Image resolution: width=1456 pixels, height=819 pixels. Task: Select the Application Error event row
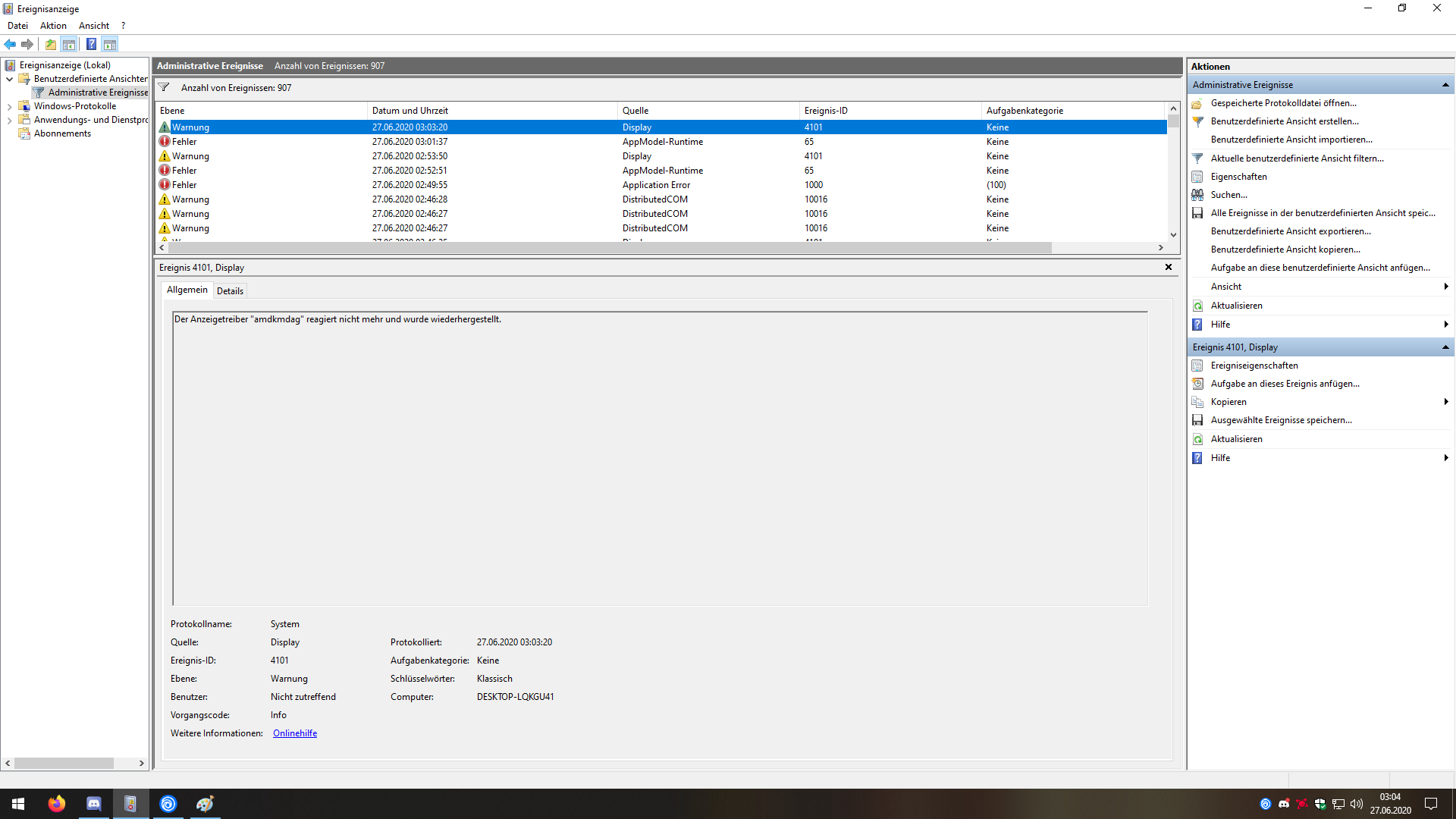pos(656,185)
